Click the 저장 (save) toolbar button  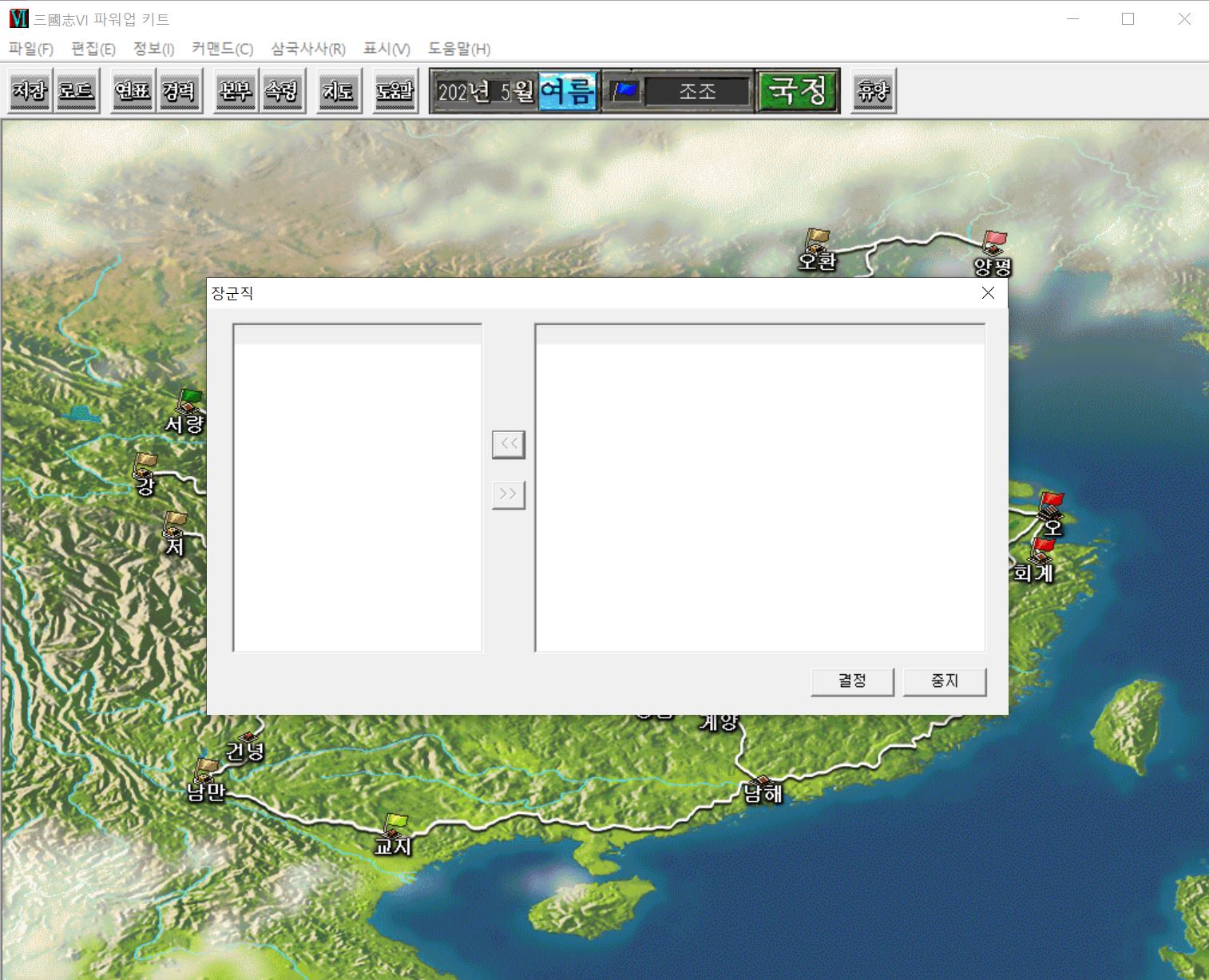(30, 91)
